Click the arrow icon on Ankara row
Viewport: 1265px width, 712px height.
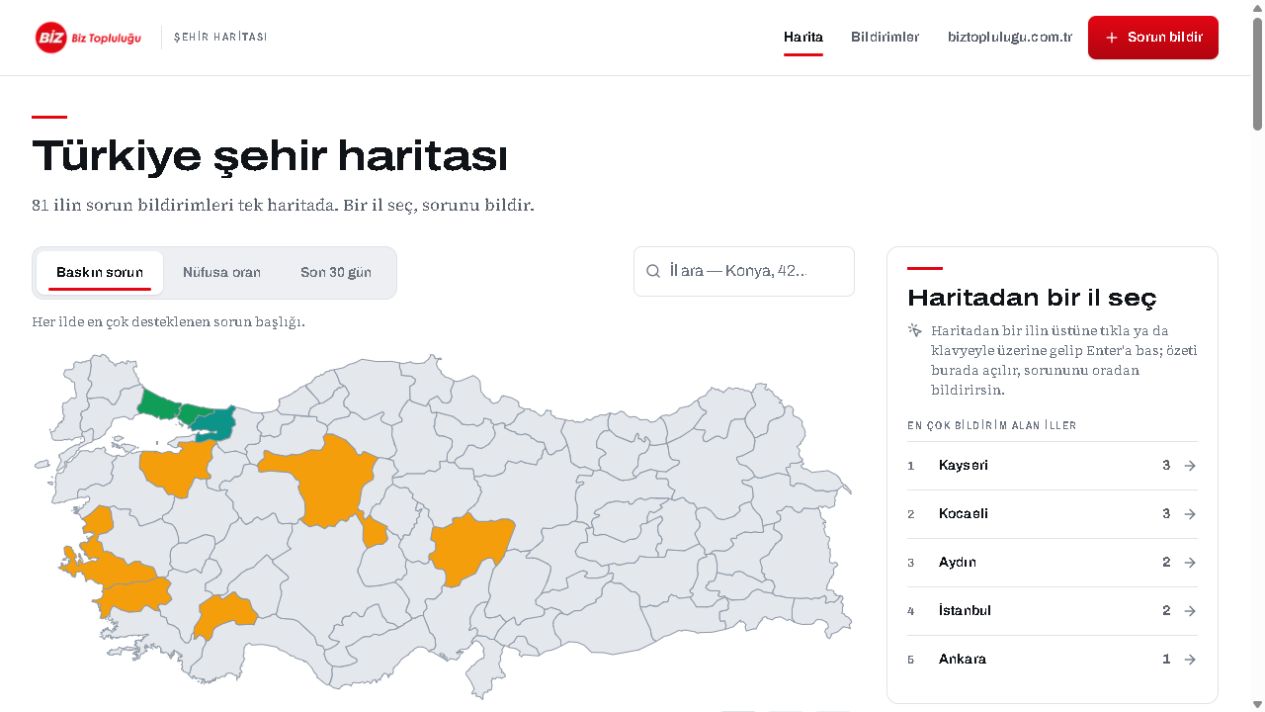[1189, 659]
